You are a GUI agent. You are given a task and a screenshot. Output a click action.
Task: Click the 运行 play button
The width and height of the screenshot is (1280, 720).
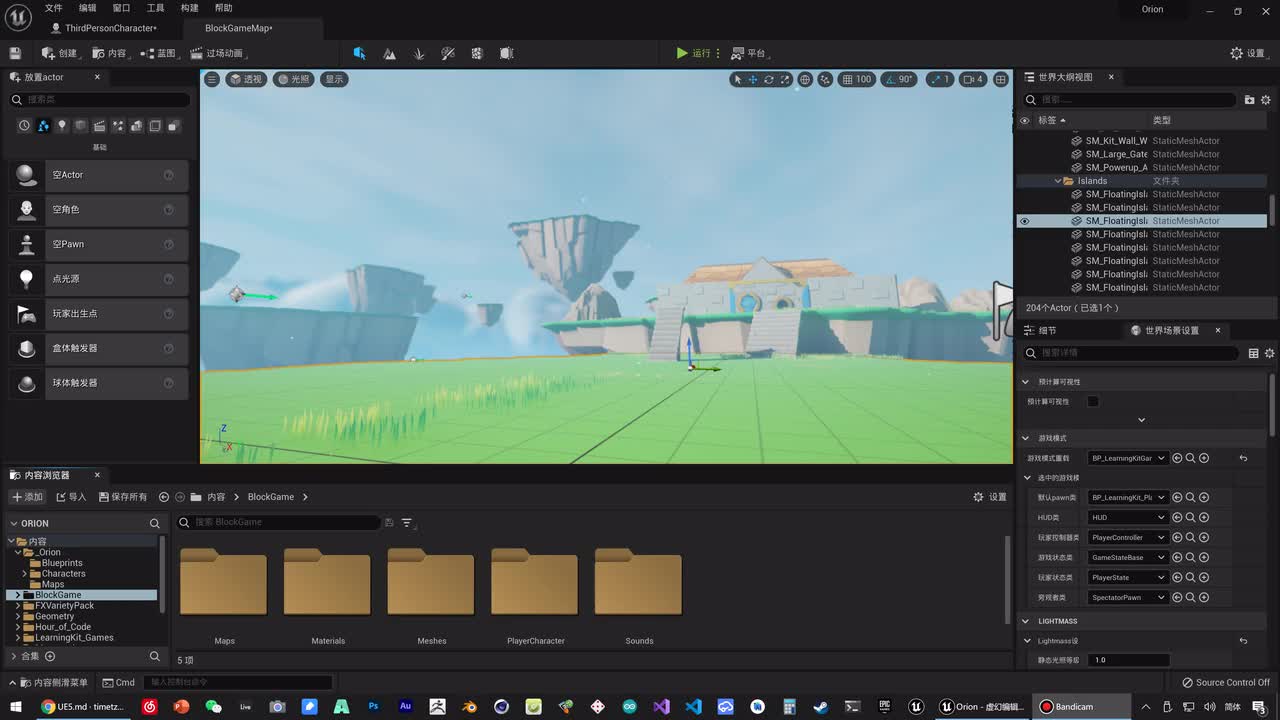pos(693,53)
